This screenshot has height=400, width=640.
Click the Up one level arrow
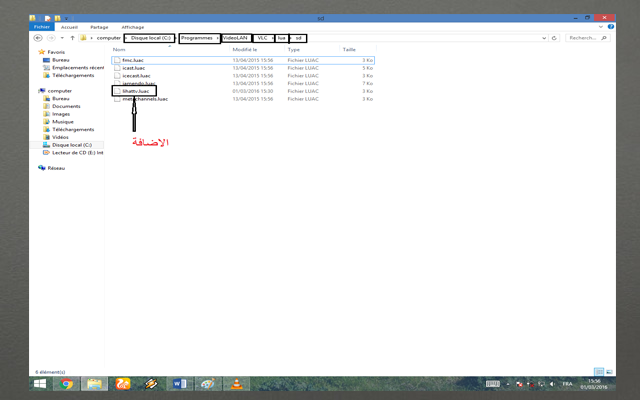click(x=71, y=38)
